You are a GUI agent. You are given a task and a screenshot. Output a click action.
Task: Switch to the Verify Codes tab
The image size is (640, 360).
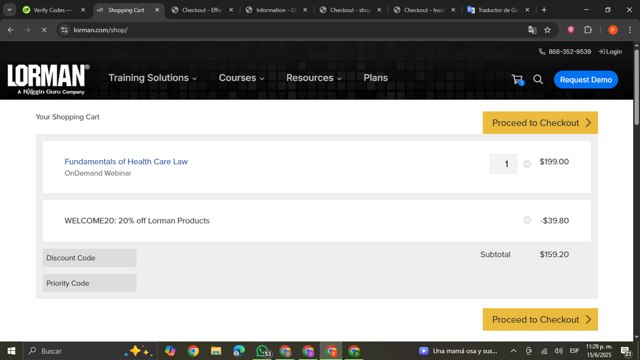(52, 10)
